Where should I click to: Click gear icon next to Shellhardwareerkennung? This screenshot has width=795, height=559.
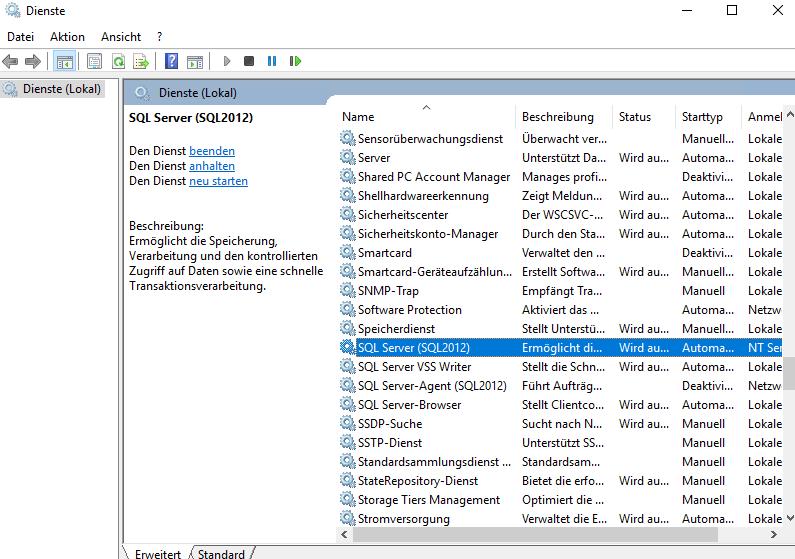point(347,195)
